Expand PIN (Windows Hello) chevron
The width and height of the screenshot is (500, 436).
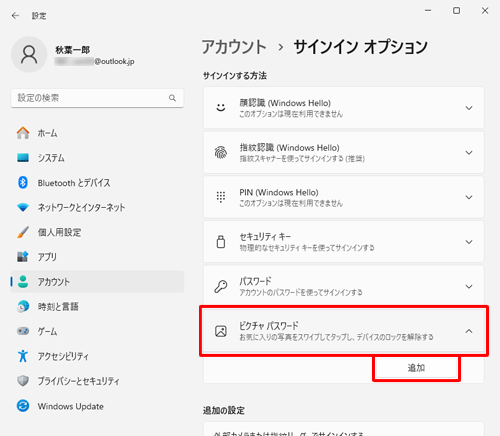(x=469, y=197)
